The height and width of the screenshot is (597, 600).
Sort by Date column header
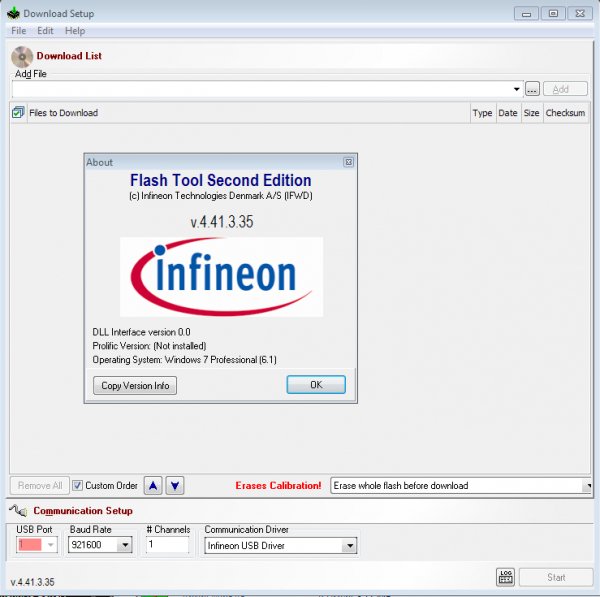point(508,113)
